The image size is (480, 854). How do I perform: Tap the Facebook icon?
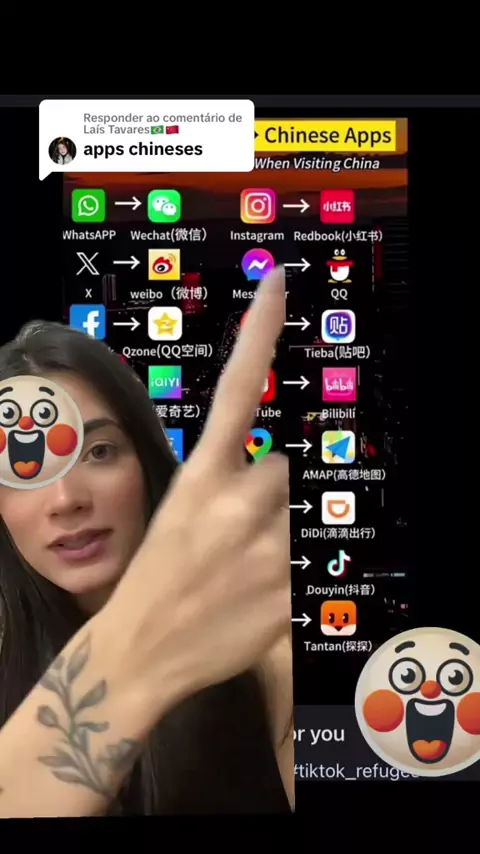[x=88, y=321]
